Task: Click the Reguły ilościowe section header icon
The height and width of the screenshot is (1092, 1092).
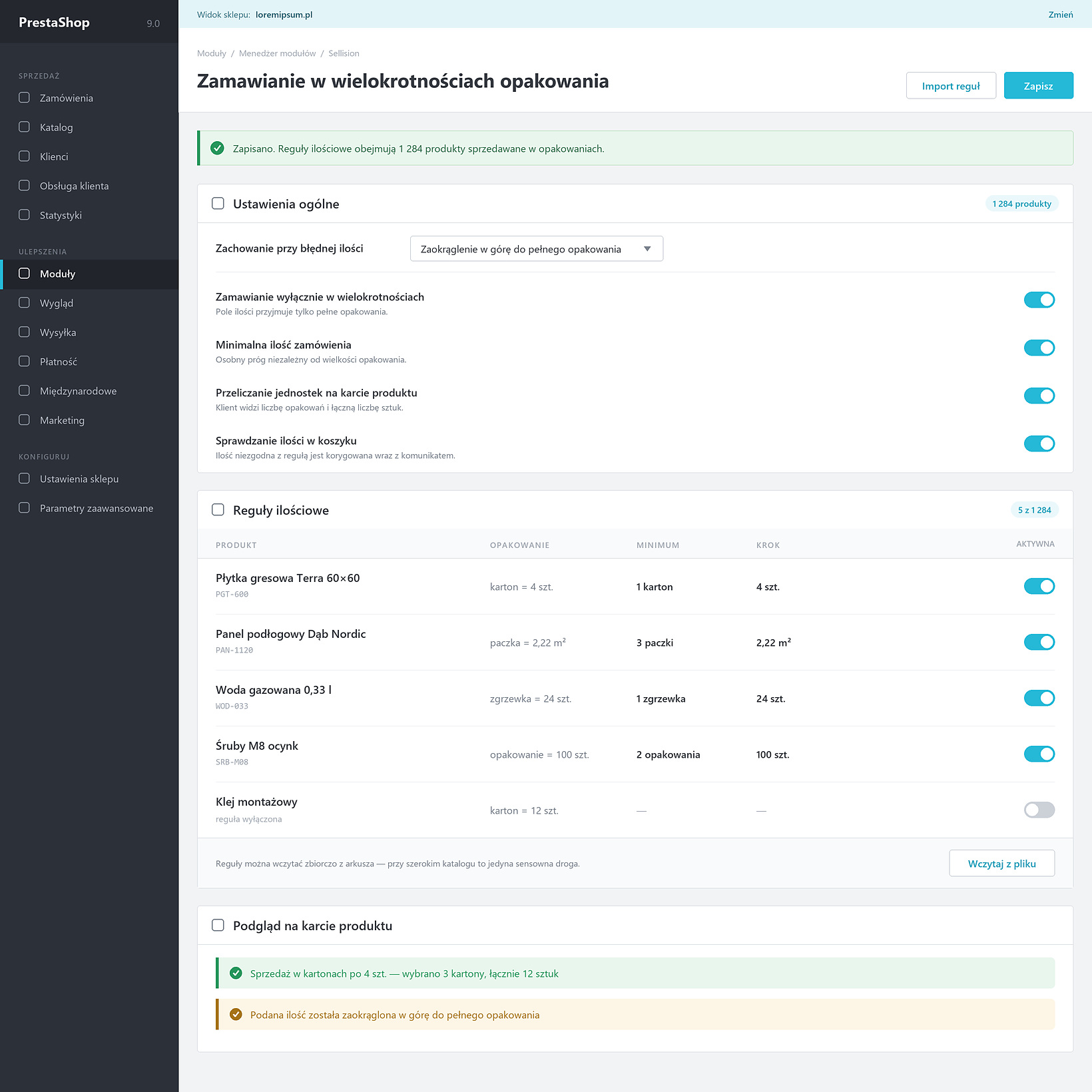Action: [x=218, y=510]
